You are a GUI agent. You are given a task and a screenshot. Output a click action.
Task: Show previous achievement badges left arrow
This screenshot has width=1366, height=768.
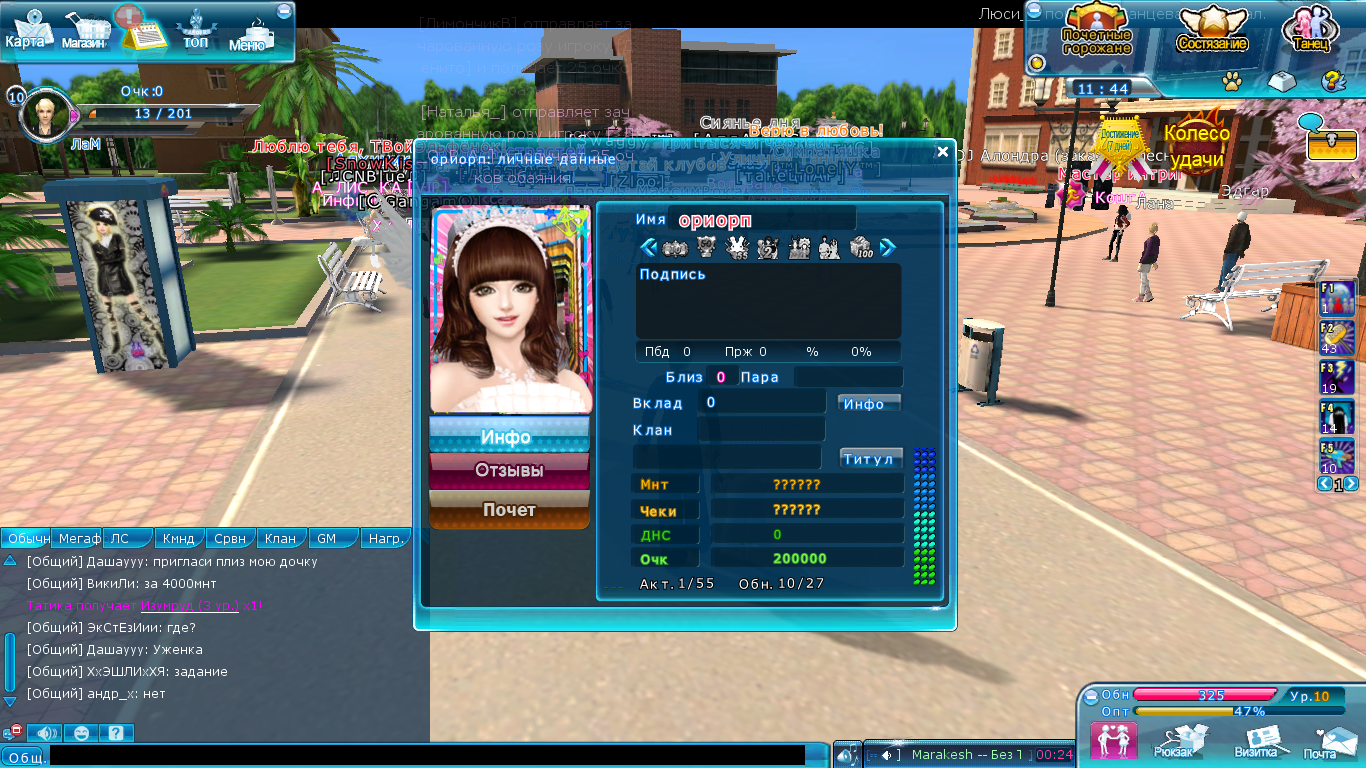pos(649,247)
